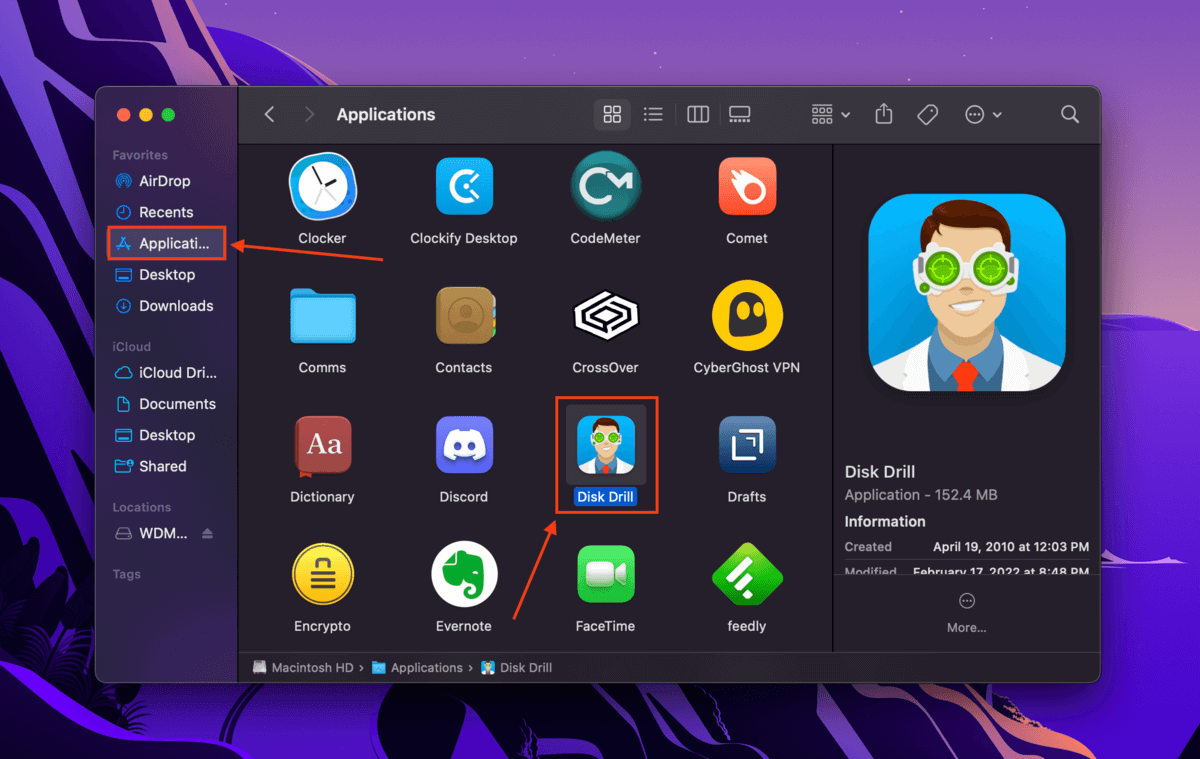Click the Information heading in preview pane
This screenshot has height=759, width=1200.
pyautogui.click(x=885, y=521)
